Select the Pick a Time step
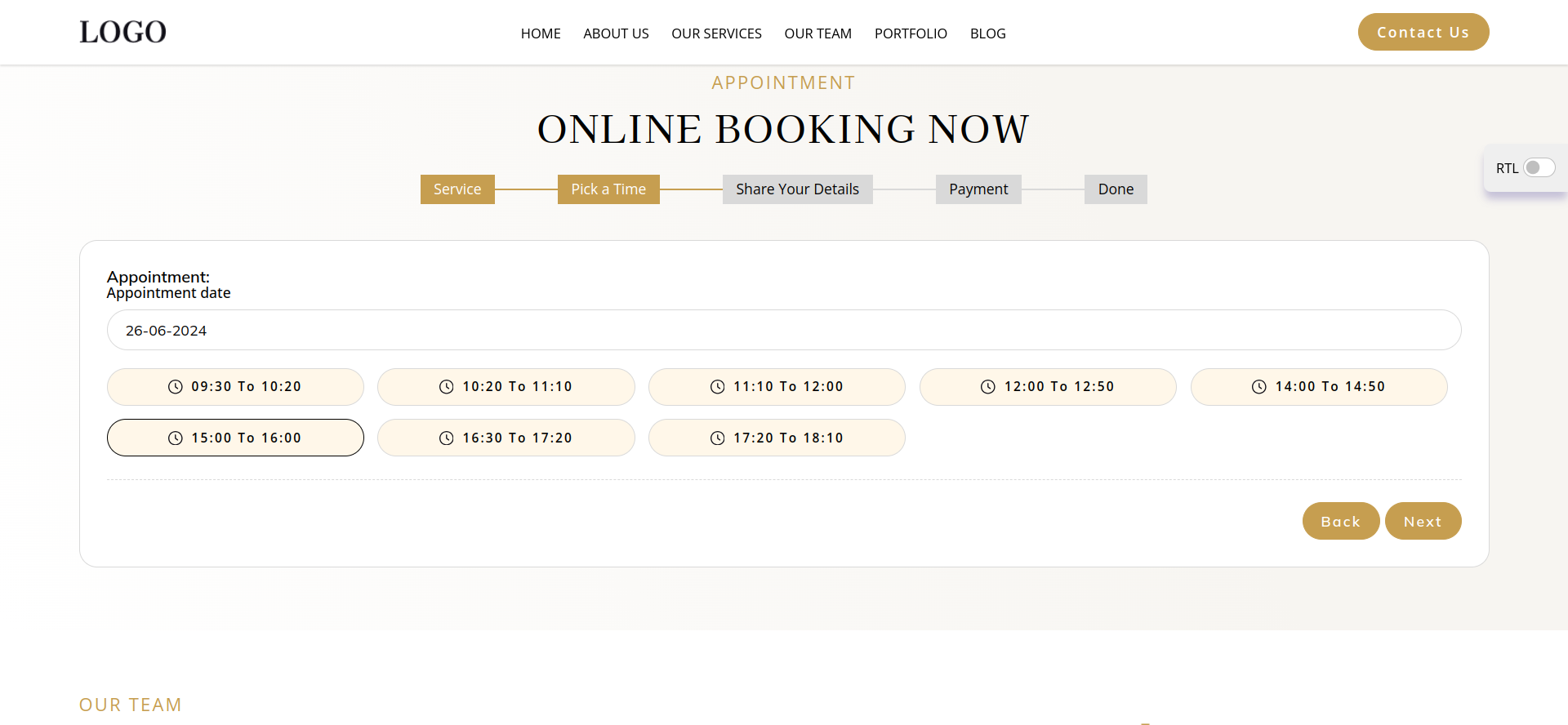 pos(608,189)
